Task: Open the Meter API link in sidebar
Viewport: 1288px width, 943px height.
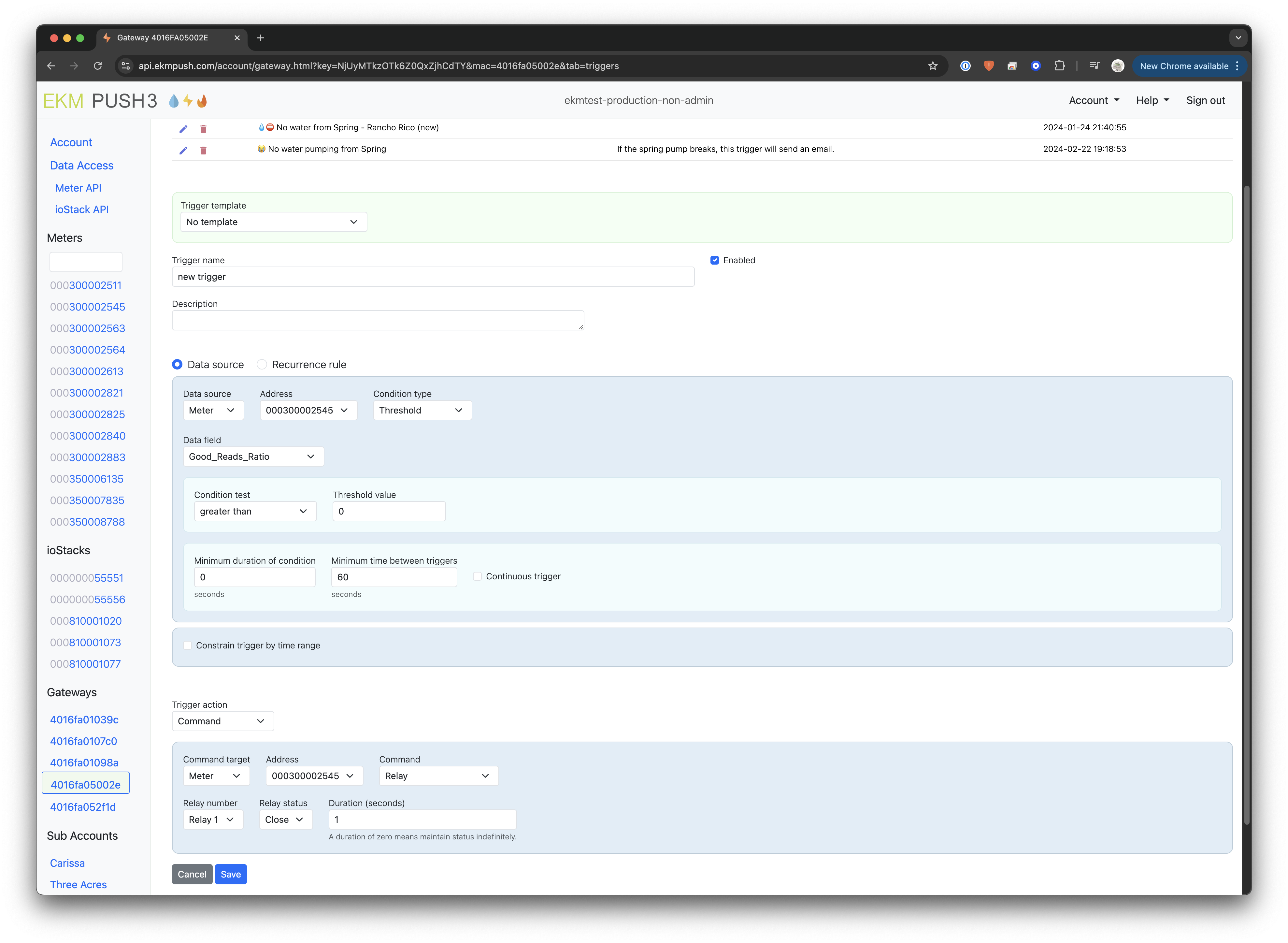Action: [78, 188]
